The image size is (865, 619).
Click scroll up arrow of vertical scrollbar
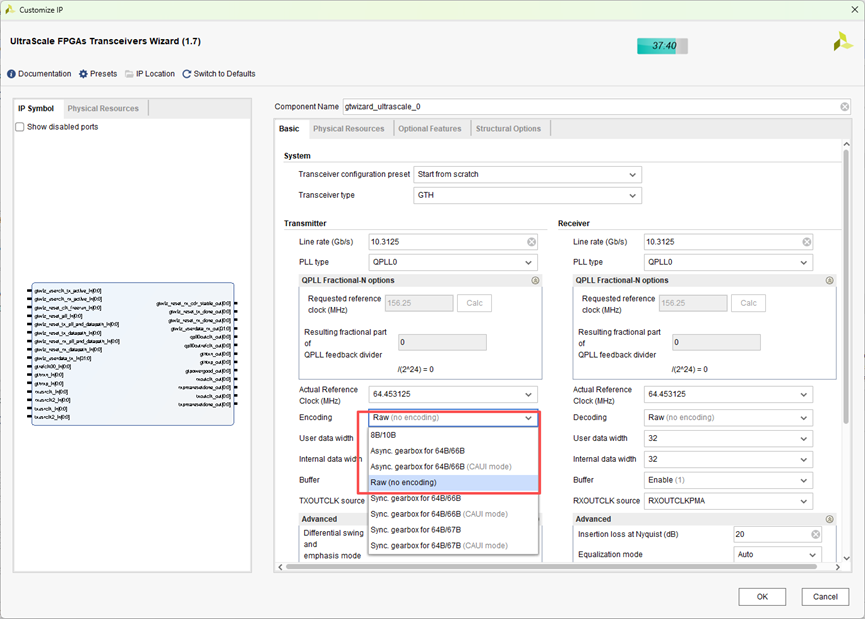click(x=847, y=144)
